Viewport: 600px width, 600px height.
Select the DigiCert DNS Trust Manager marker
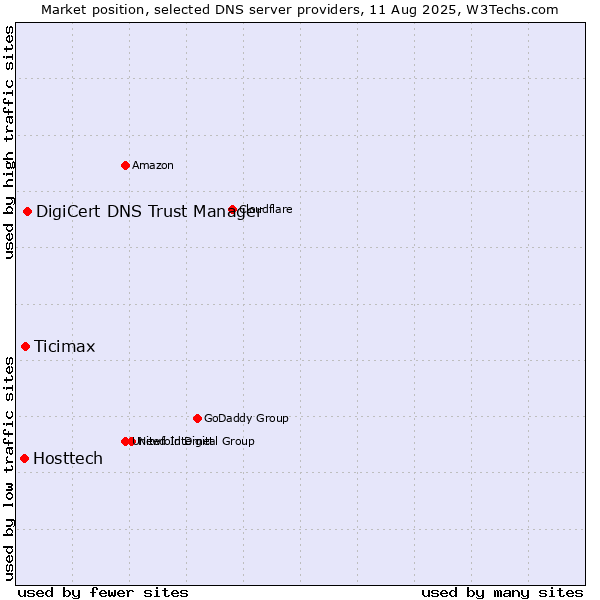click(x=27, y=212)
